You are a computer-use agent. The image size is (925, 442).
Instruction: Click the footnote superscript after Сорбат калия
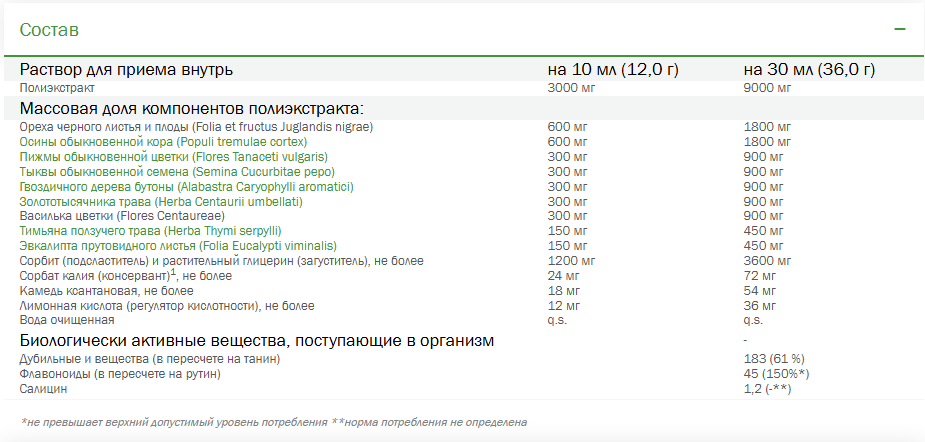tap(173, 271)
